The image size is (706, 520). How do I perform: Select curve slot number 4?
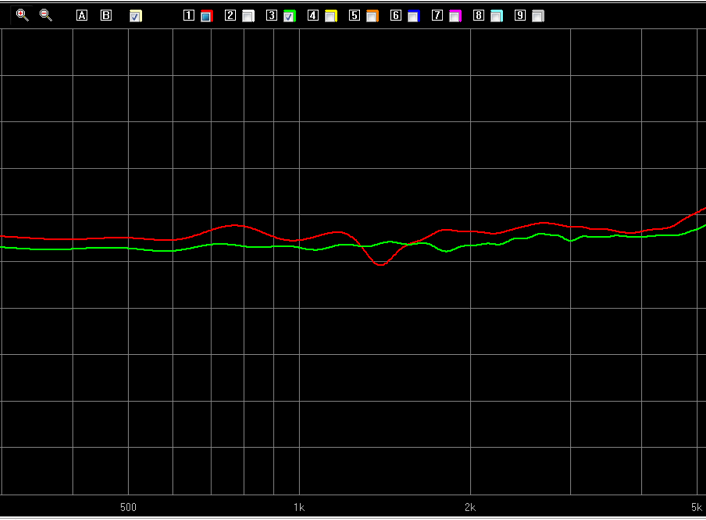point(313,16)
